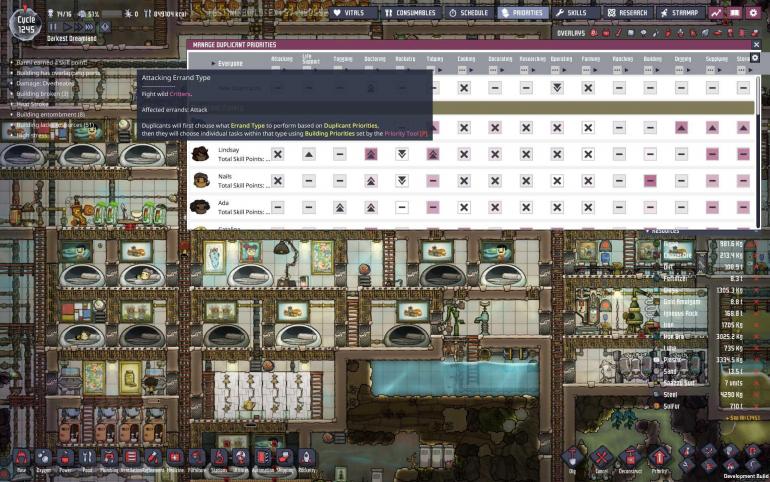Open the Rocketry build category
770x482 pixels.
[x=306, y=458]
